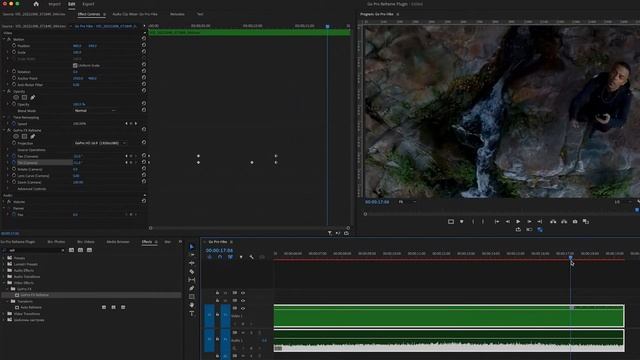640x360 pixels.
Task: Select the Rectangle tool
Action: click(192, 297)
